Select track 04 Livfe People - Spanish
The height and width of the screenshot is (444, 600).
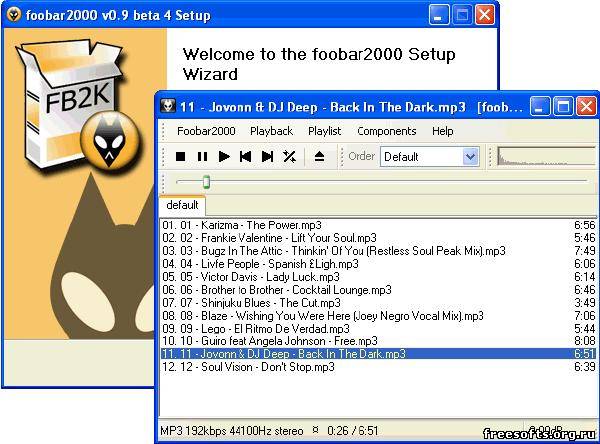click(378, 264)
